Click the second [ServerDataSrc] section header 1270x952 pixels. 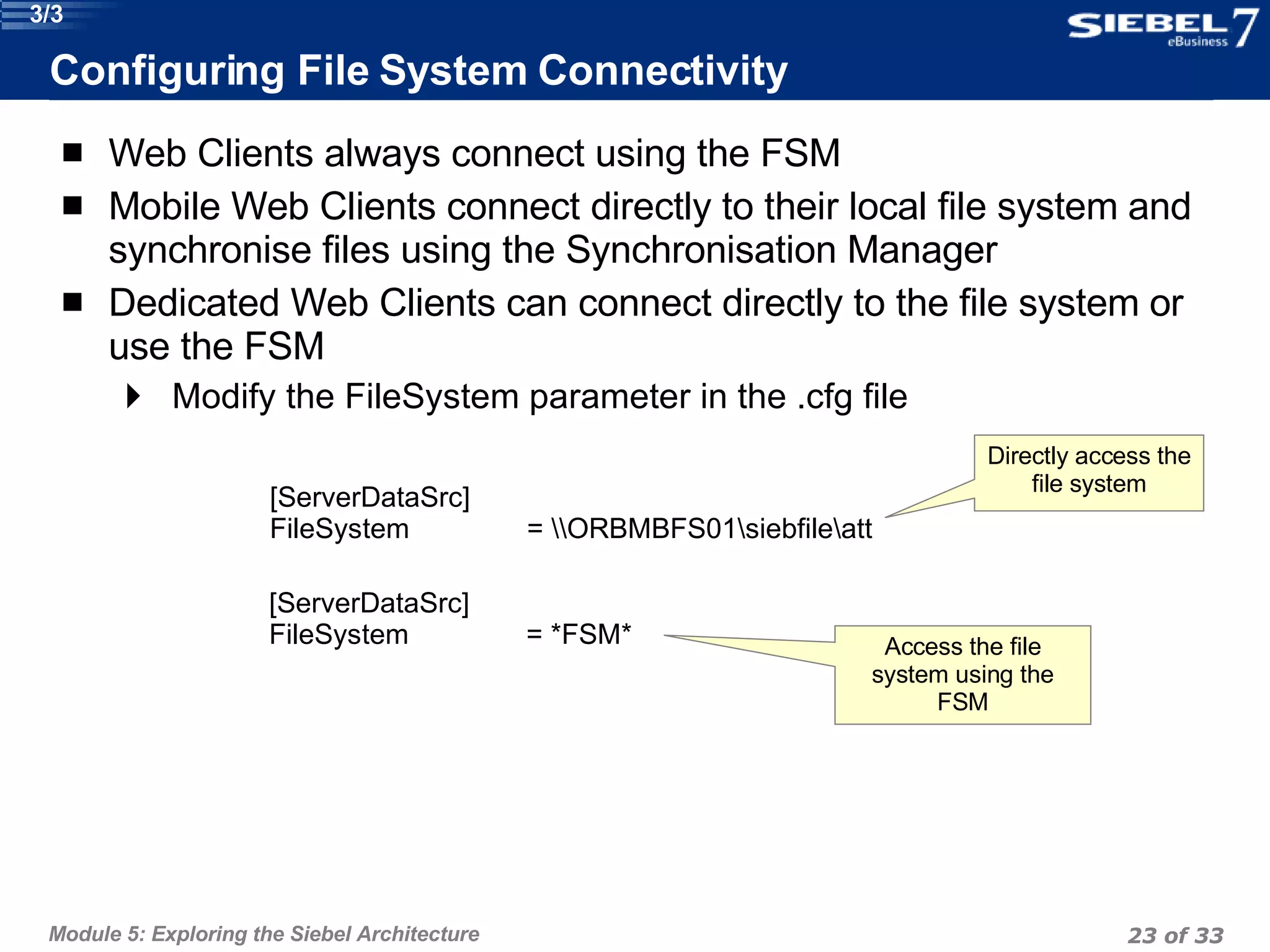[369, 603]
